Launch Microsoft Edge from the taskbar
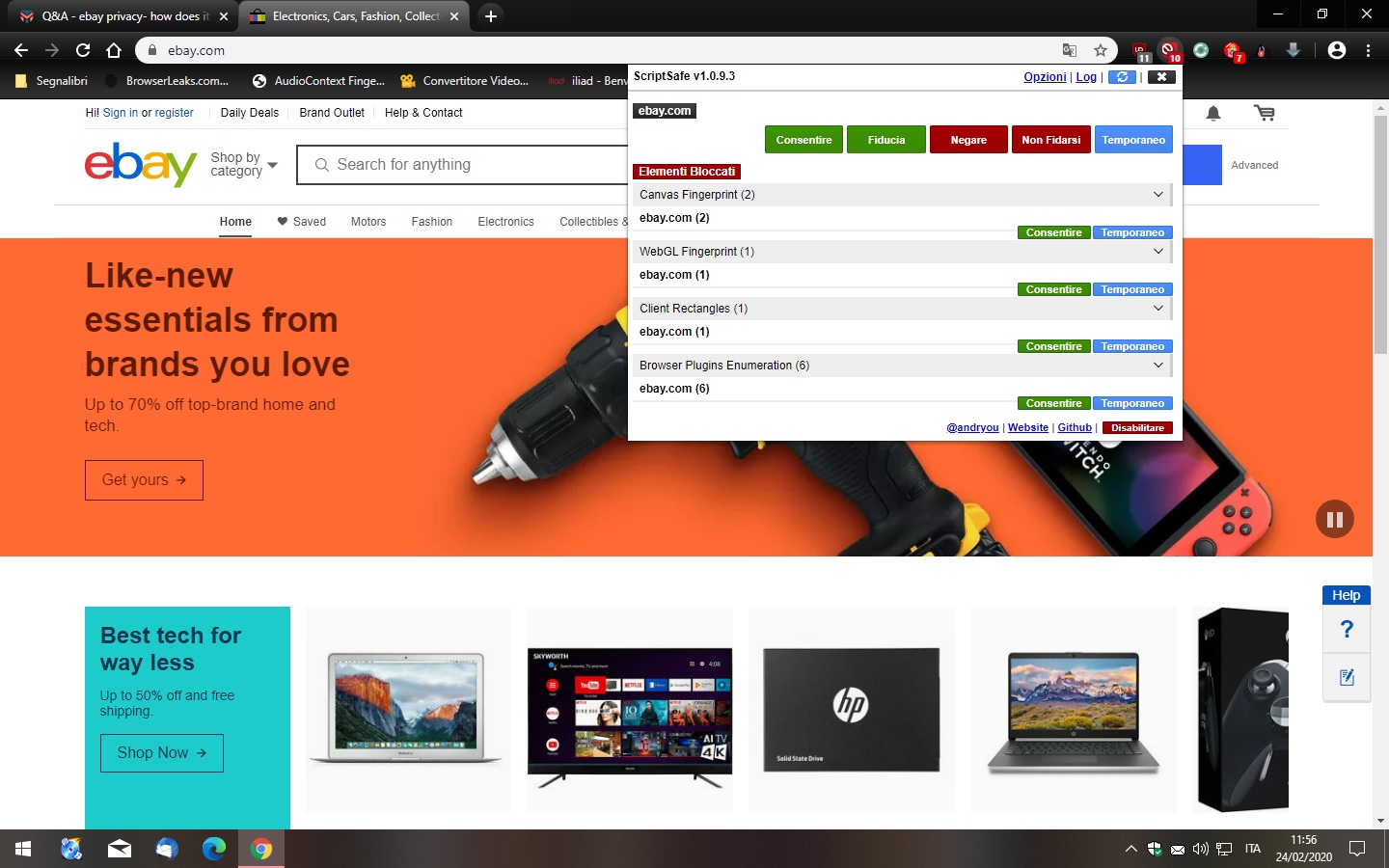The image size is (1389, 868). [x=214, y=849]
